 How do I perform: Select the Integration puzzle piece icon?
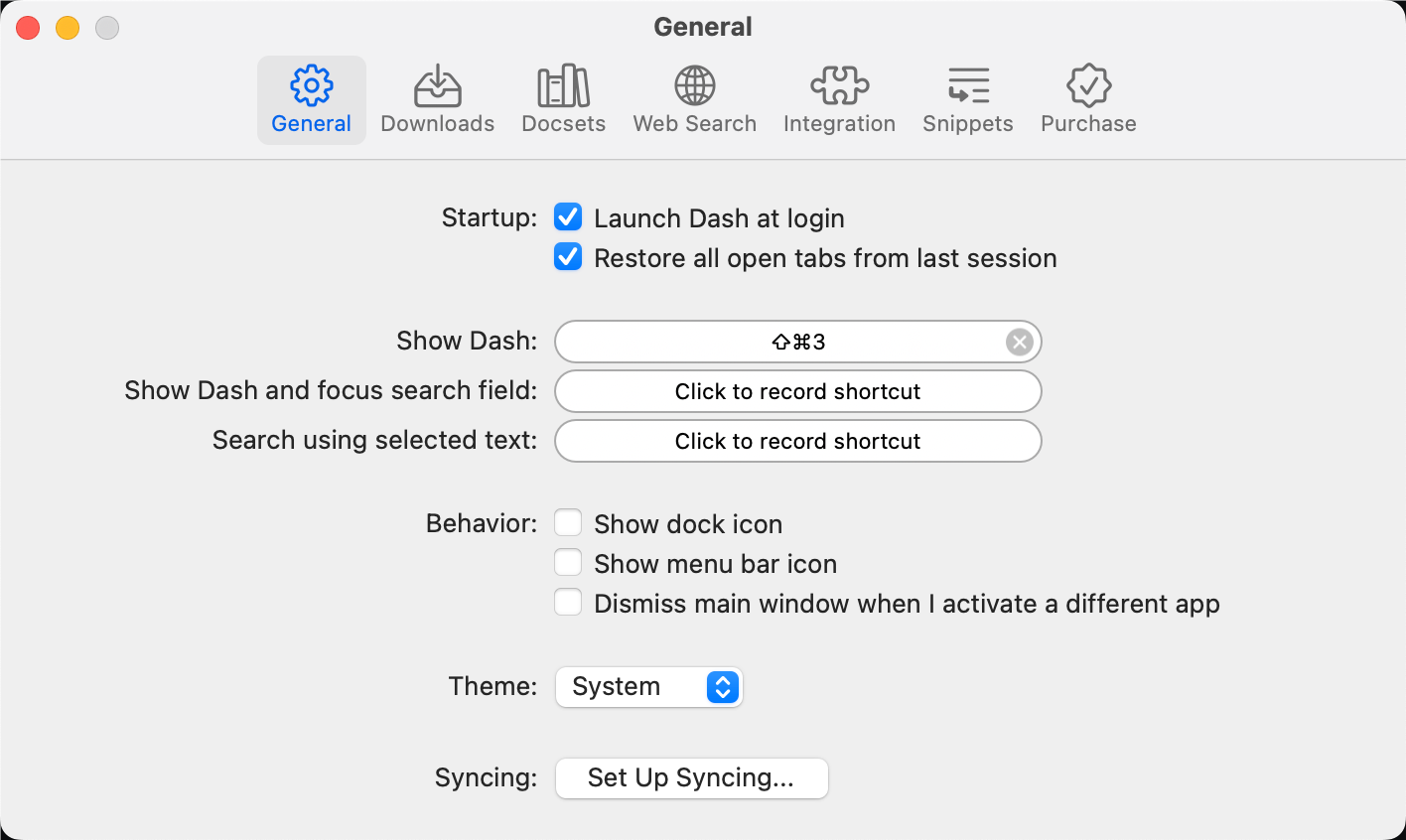pos(840,86)
